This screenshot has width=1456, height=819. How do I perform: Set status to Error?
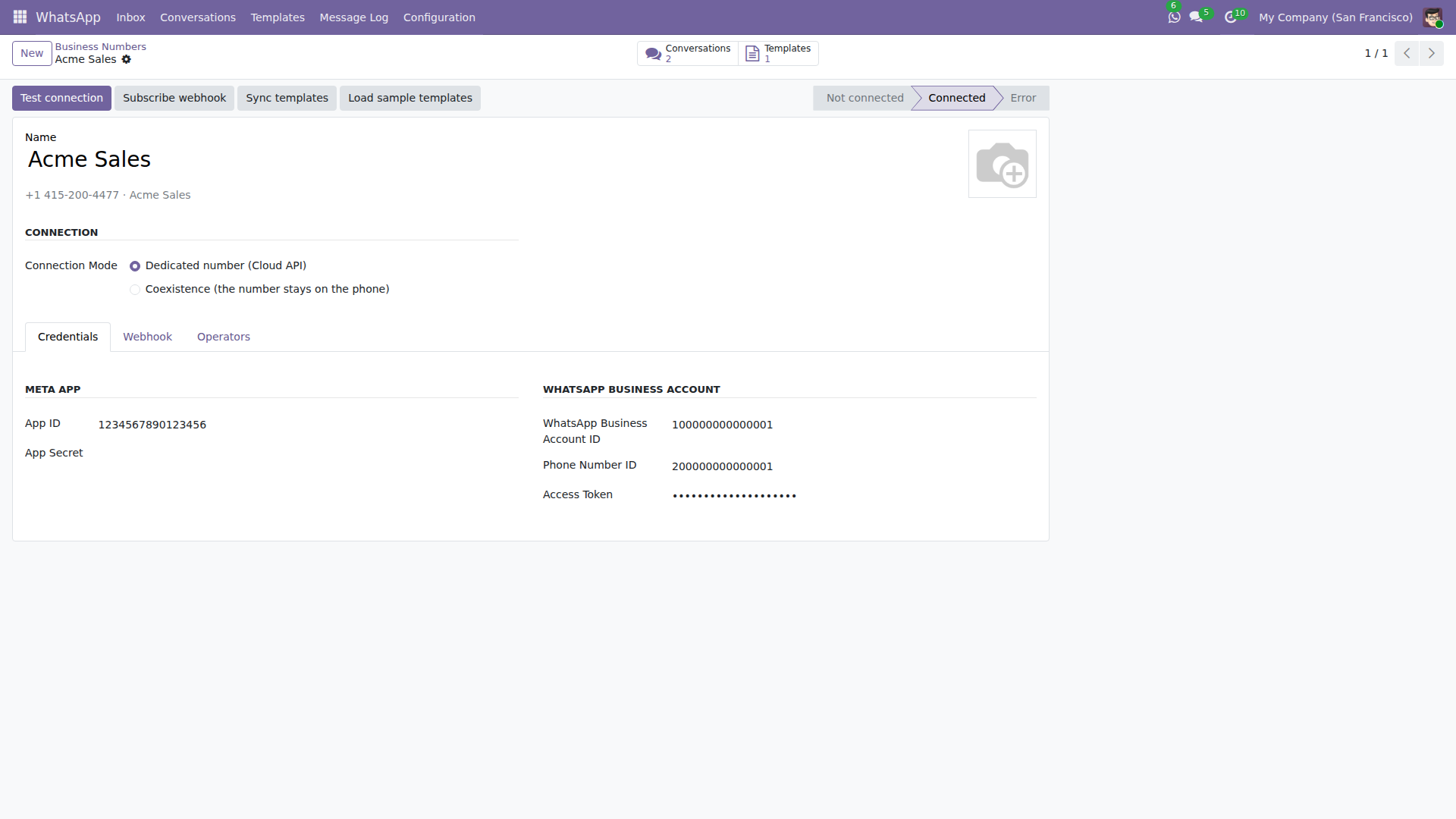pos(1023,98)
